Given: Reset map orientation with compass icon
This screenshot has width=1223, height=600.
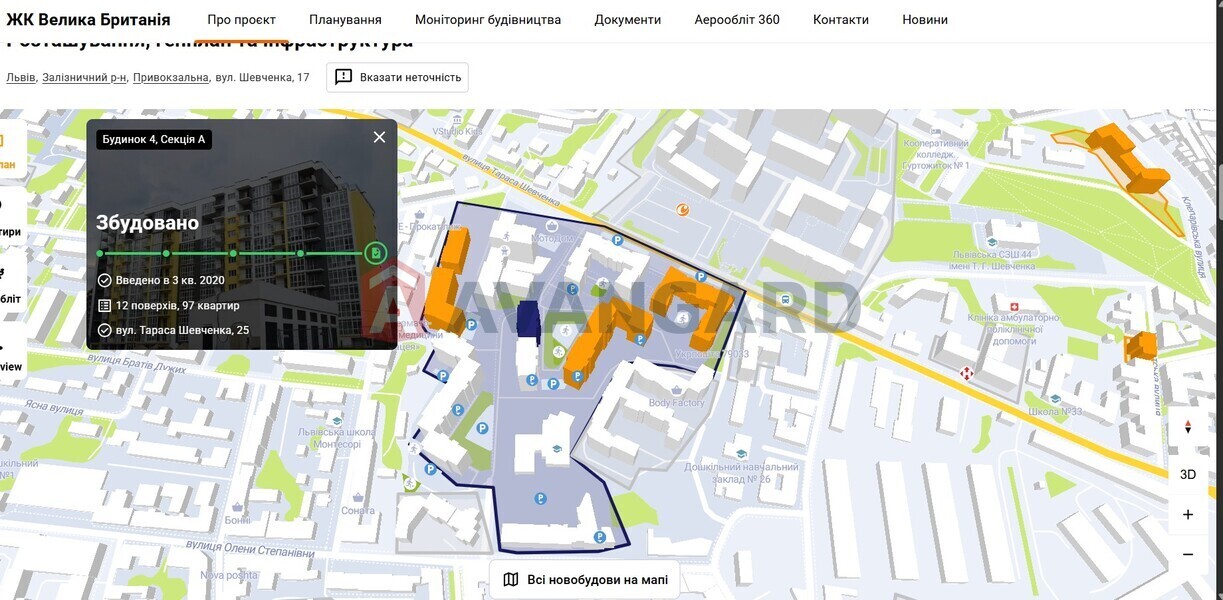Looking at the screenshot, I should click(x=1187, y=427).
